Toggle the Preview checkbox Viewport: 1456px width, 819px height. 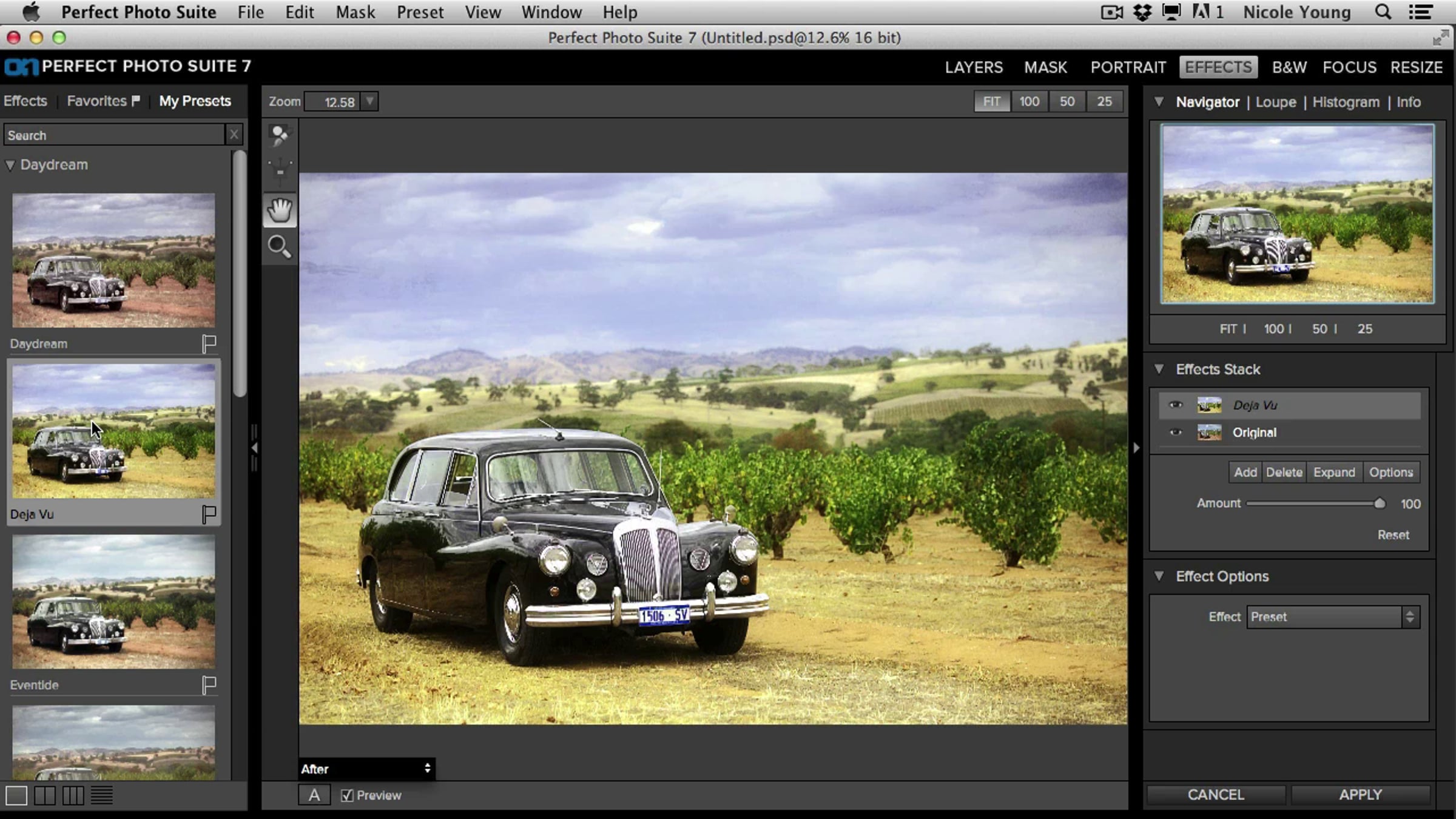click(x=347, y=795)
